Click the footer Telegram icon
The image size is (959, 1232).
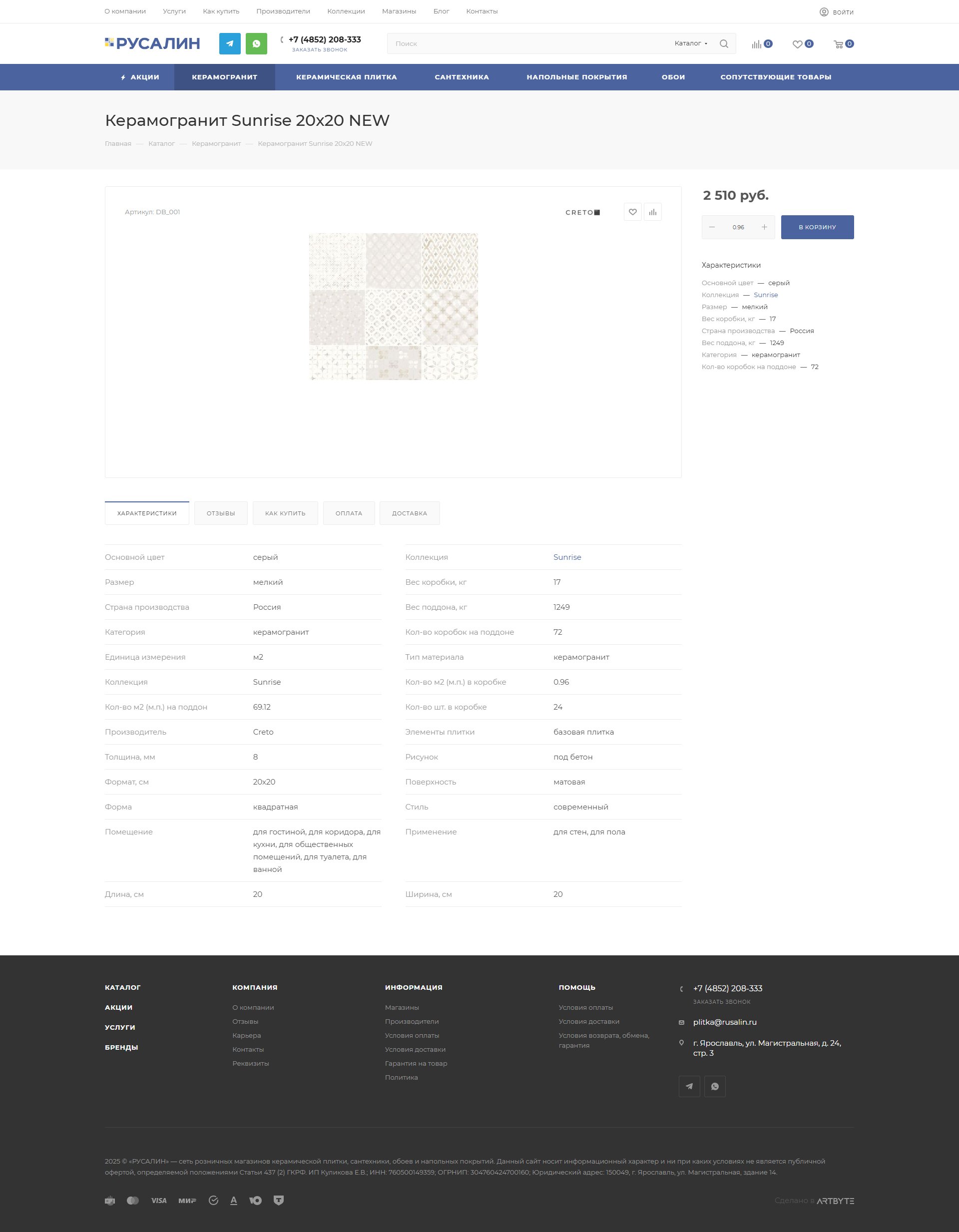tap(689, 1086)
